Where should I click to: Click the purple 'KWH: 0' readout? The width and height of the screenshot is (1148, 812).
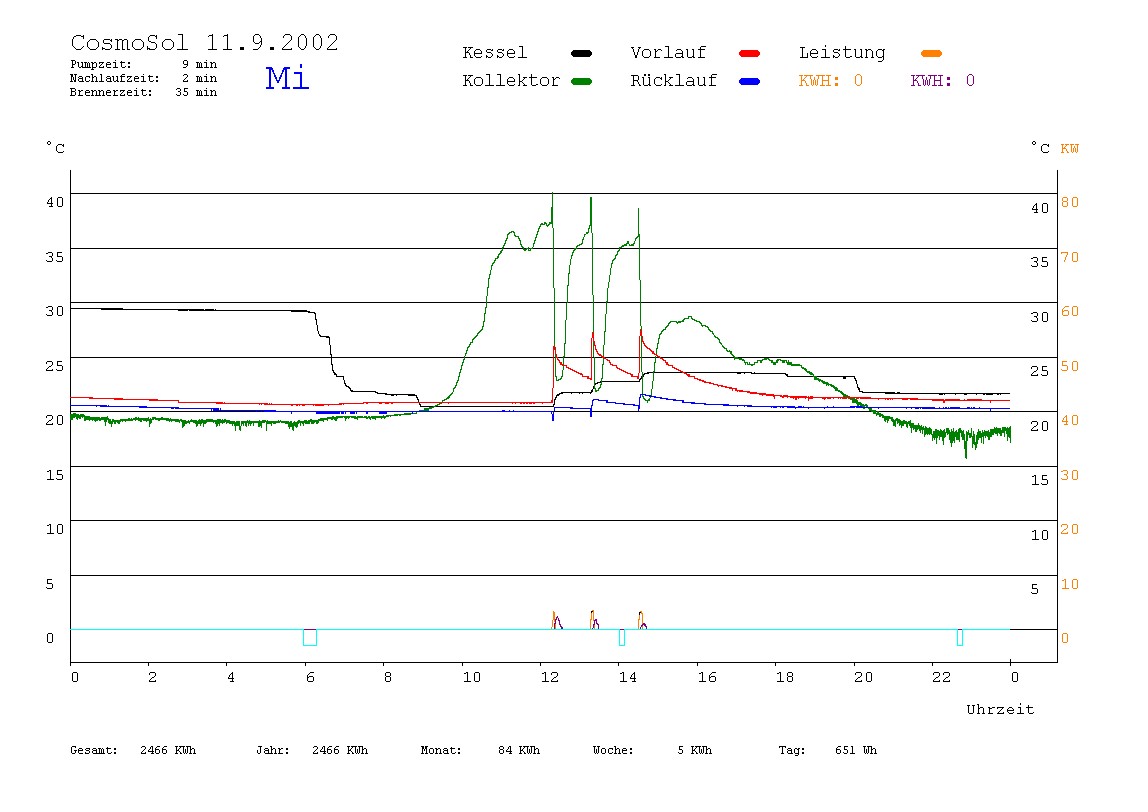(942, 81)
